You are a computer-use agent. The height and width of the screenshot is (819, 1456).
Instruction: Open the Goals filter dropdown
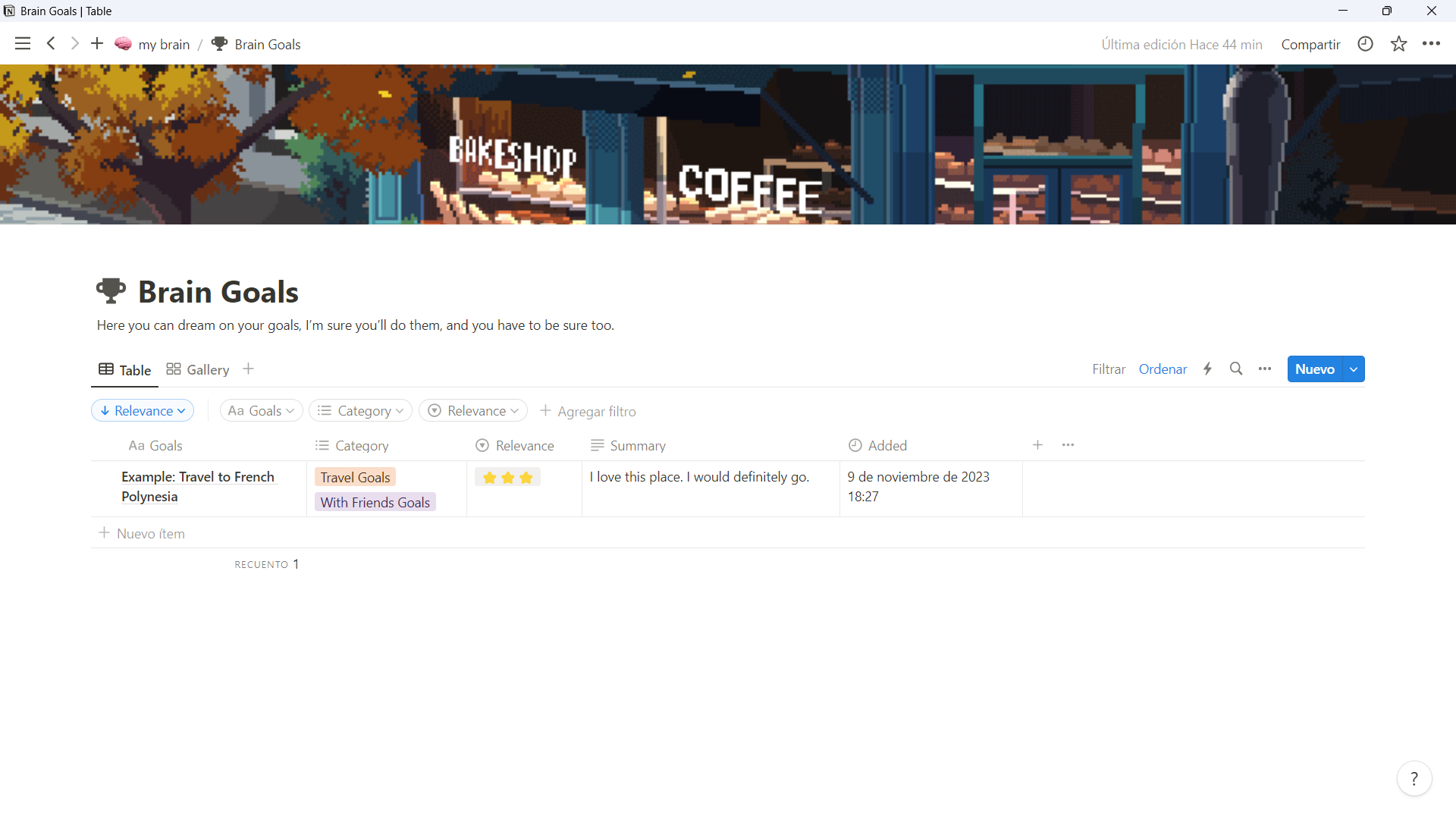(x=261, y=411)
